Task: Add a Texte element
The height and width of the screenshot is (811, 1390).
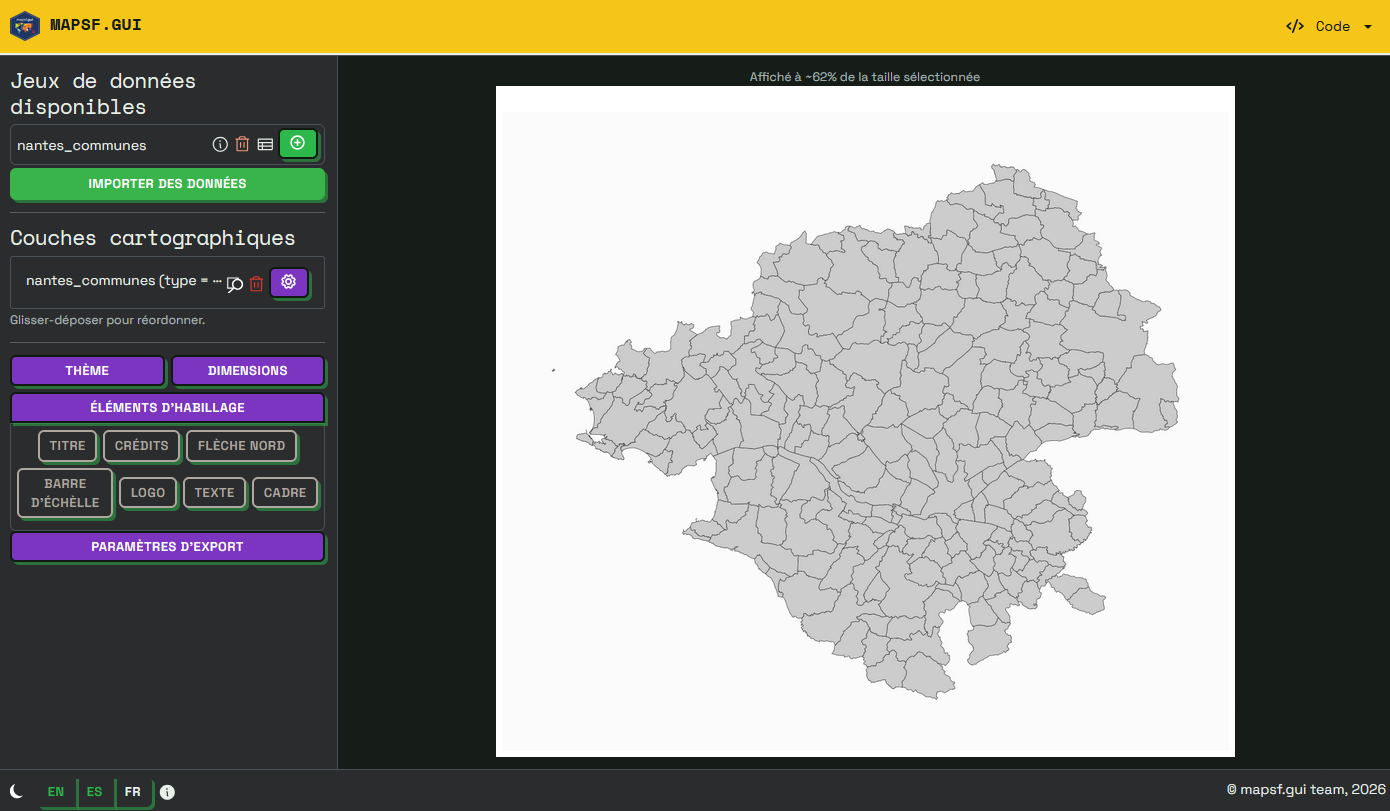Action: pos(215,493)
